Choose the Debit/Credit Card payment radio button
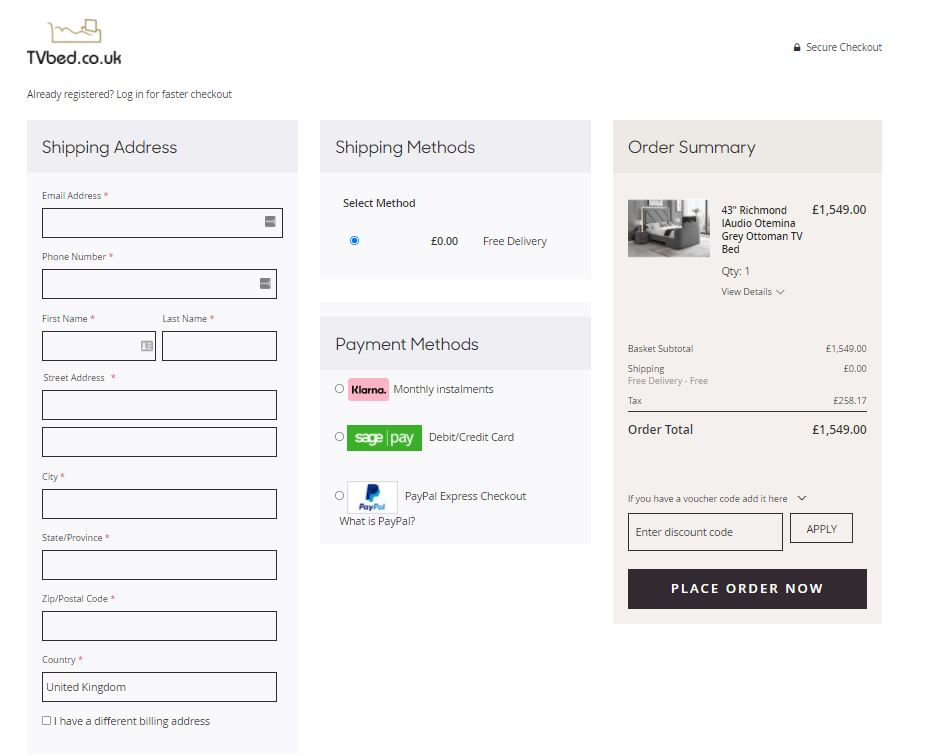Screen dimensions: 929x756 [340, 437]
